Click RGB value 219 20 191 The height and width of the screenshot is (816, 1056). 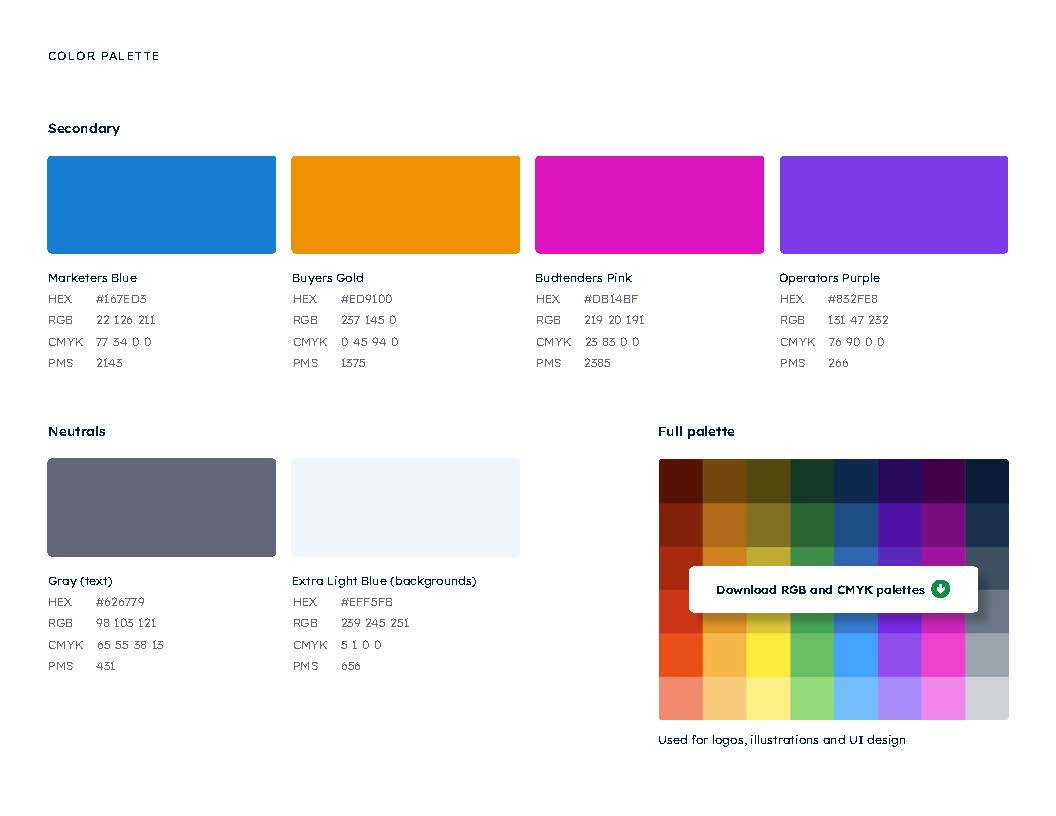(x=614, y=320)
